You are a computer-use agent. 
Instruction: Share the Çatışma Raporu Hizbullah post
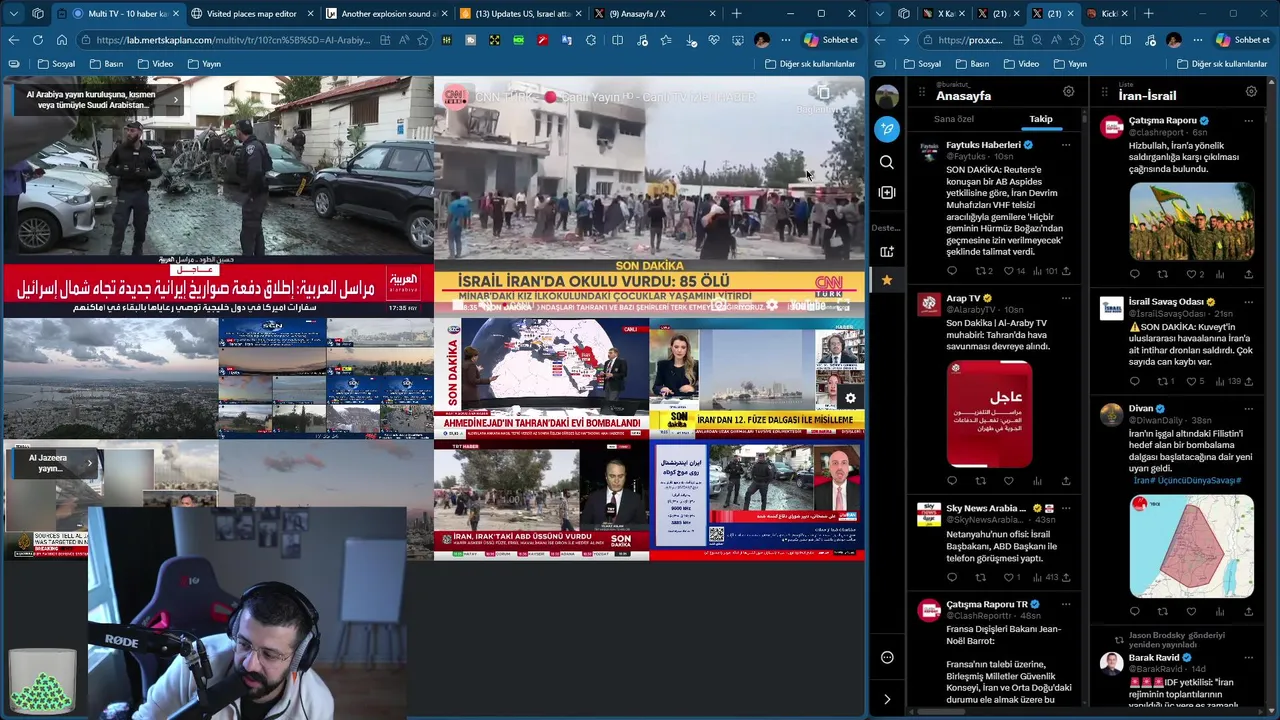[1249, 274]
